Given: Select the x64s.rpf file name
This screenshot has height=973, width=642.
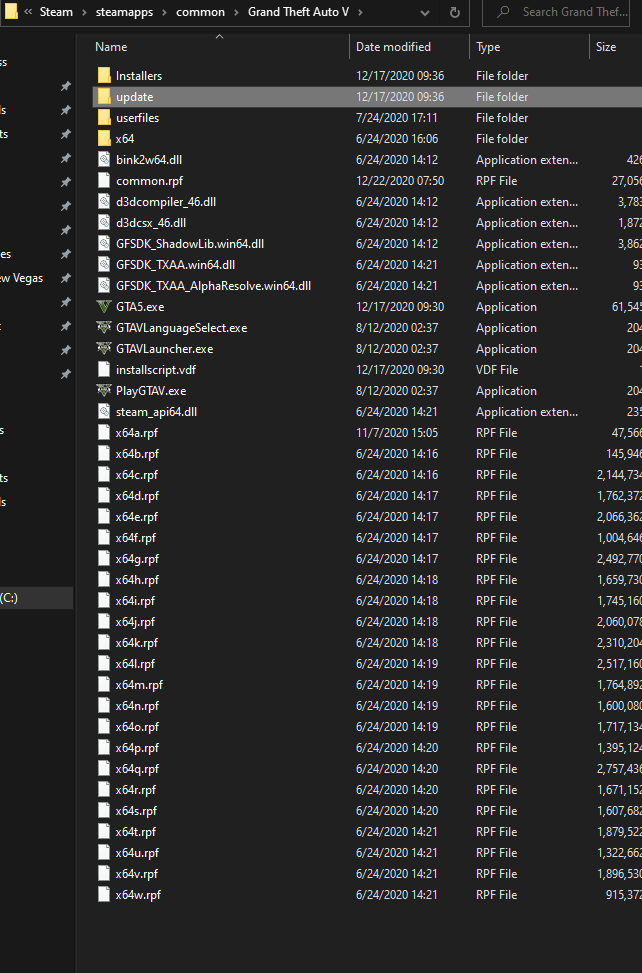Looking at the screenshot, I should [x=136, y=811].
